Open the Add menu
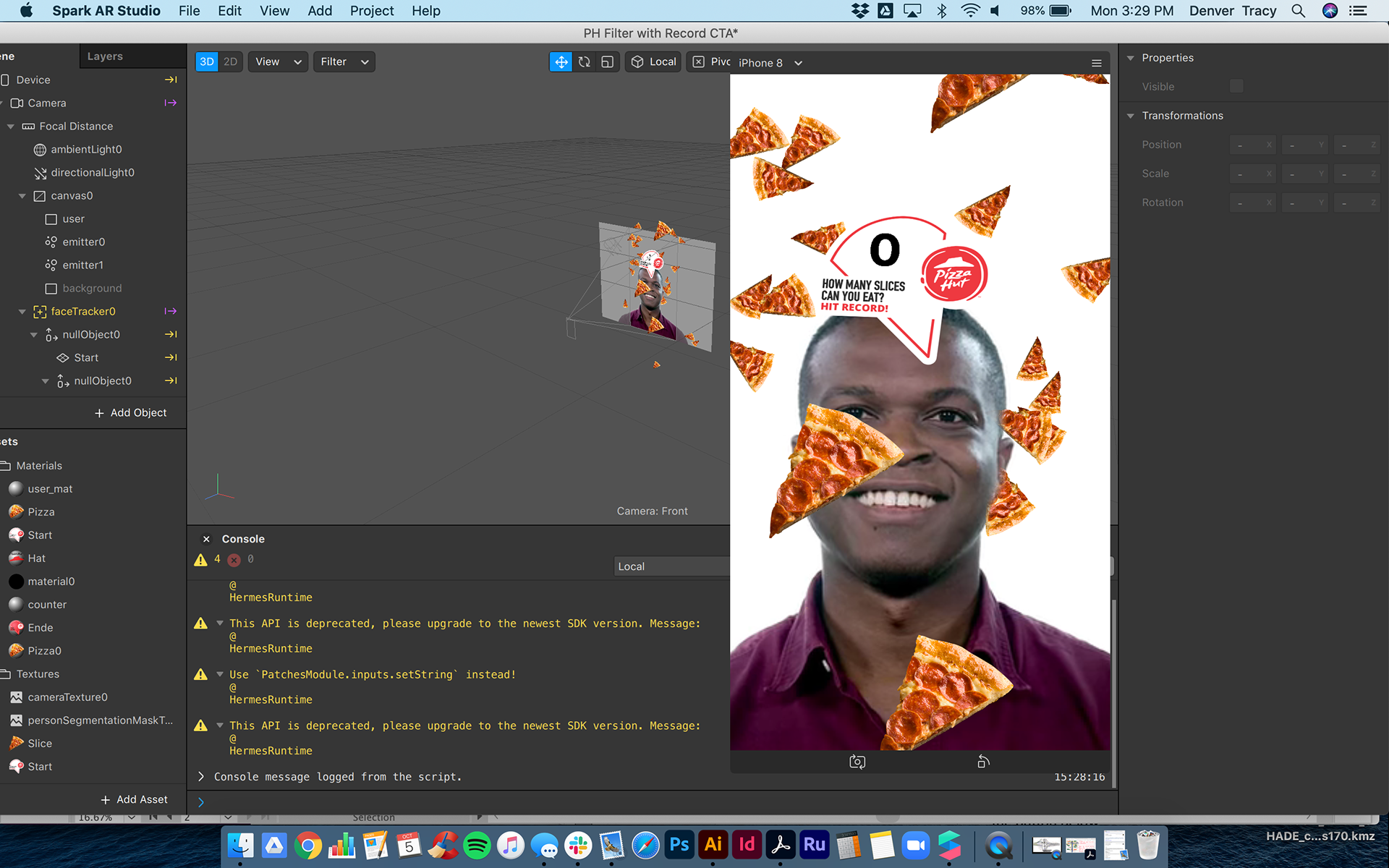This screenshot has height=868, width=1389. (x=320, y=11)
